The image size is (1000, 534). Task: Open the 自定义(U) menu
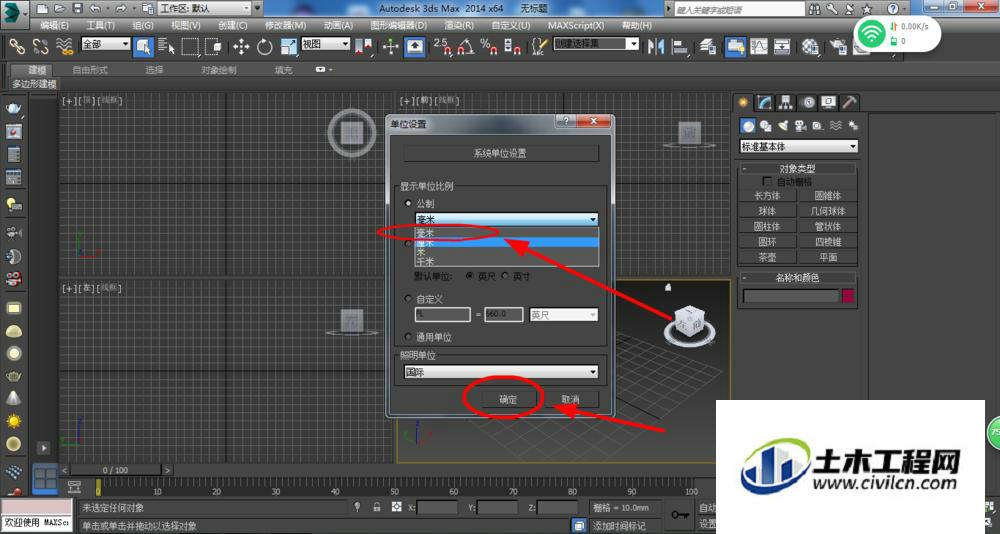pyautogui.click(x=510, y=26)
